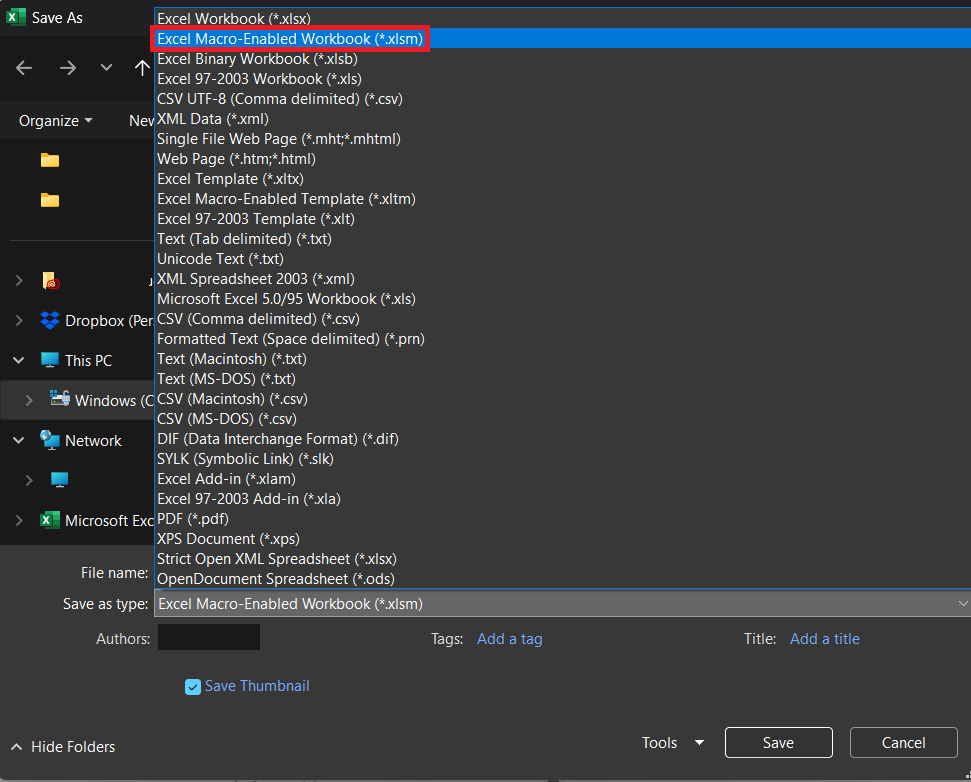The width and height of the screenshot is (971, 782).
Task: Open recent locations chevron dropdown
Action: tap(107, 67)
